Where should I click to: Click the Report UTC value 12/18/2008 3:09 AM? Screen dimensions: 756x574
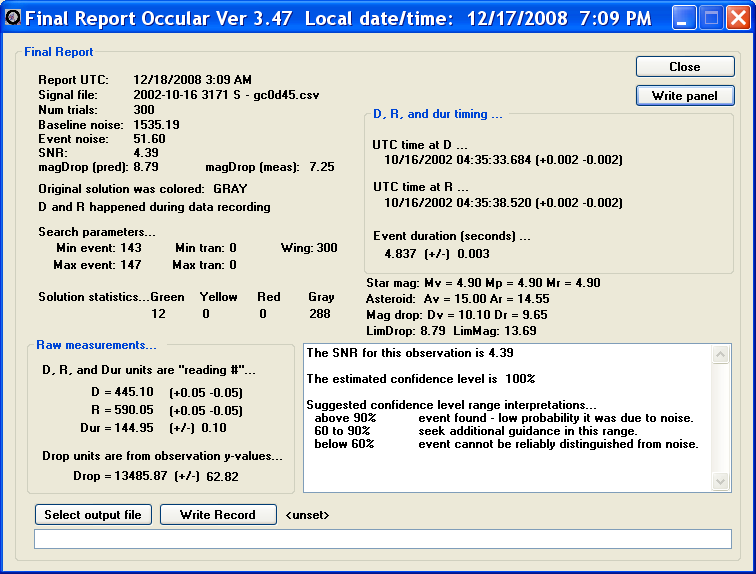pyautogui.click(x=192, y=80)
